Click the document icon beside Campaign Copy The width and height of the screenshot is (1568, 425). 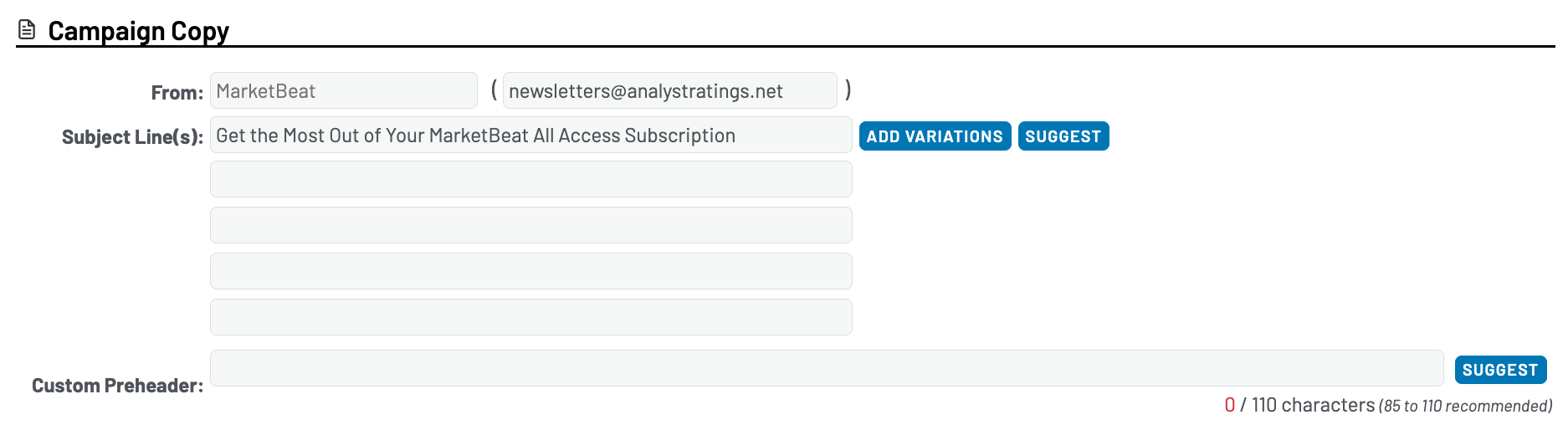click(27, 30)
